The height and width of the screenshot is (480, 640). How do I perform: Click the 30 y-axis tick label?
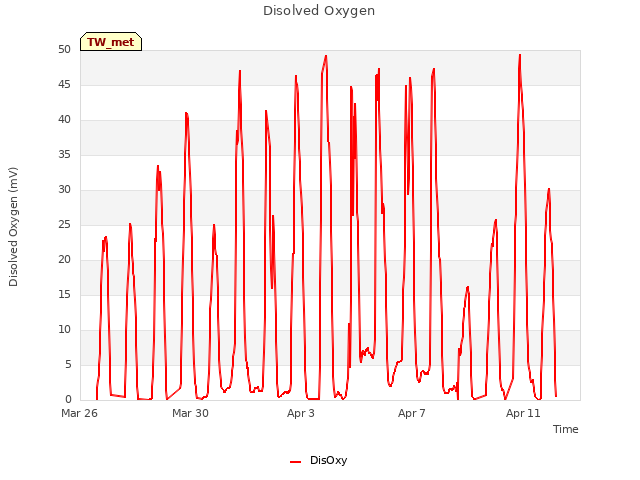[x=64, y=189]
